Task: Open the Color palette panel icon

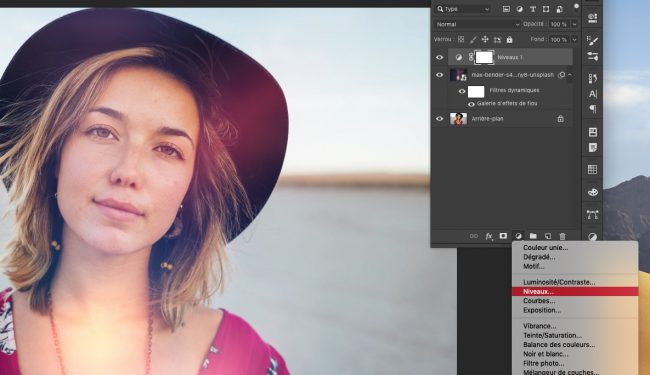Action: click(x=593, y=192)
